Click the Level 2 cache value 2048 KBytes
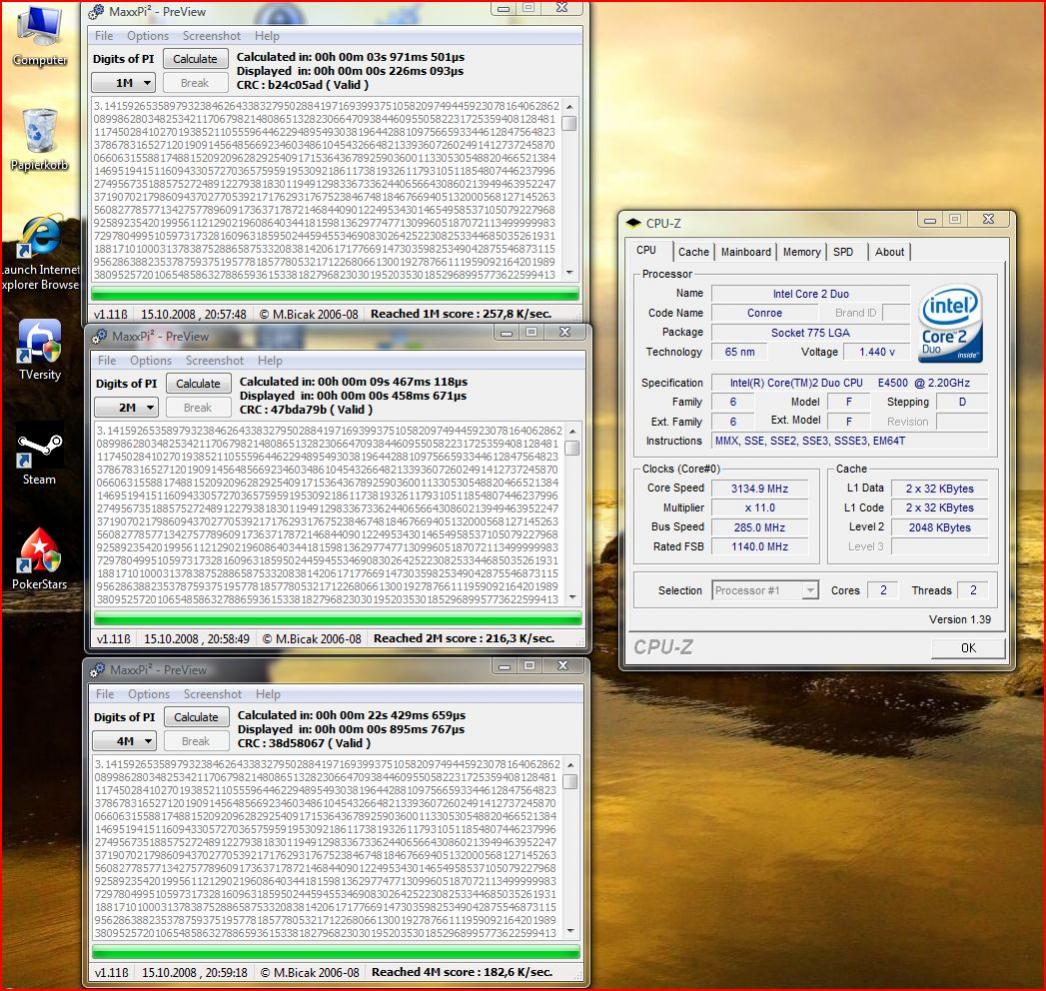Screen dimensions: 1046x991 939,527
